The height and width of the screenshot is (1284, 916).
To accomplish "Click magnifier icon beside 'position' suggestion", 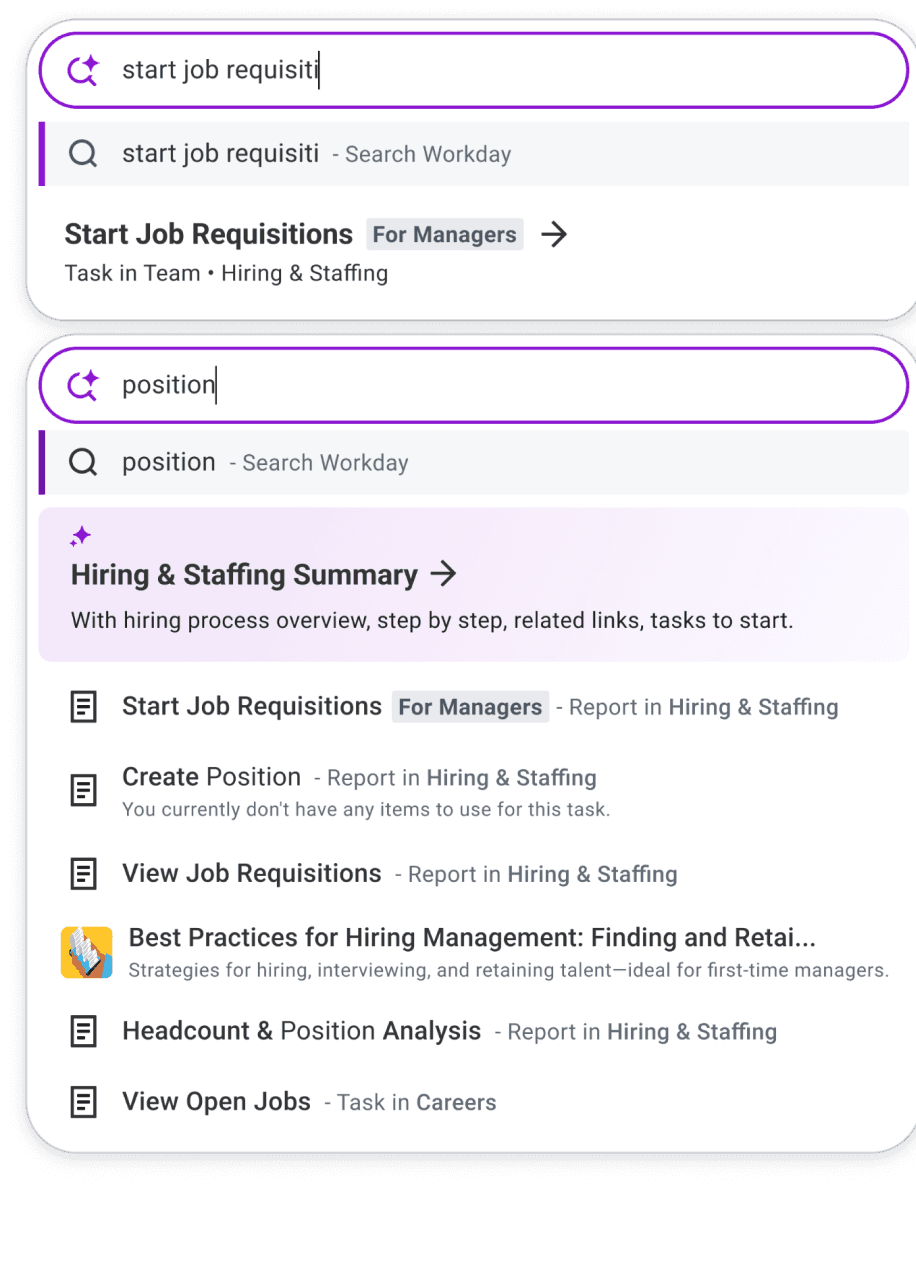I will coord(83,462).
